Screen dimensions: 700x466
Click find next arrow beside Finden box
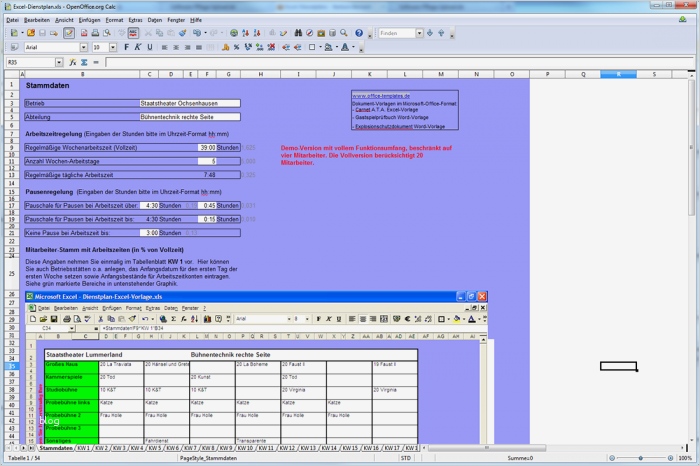tap(430, 33)
